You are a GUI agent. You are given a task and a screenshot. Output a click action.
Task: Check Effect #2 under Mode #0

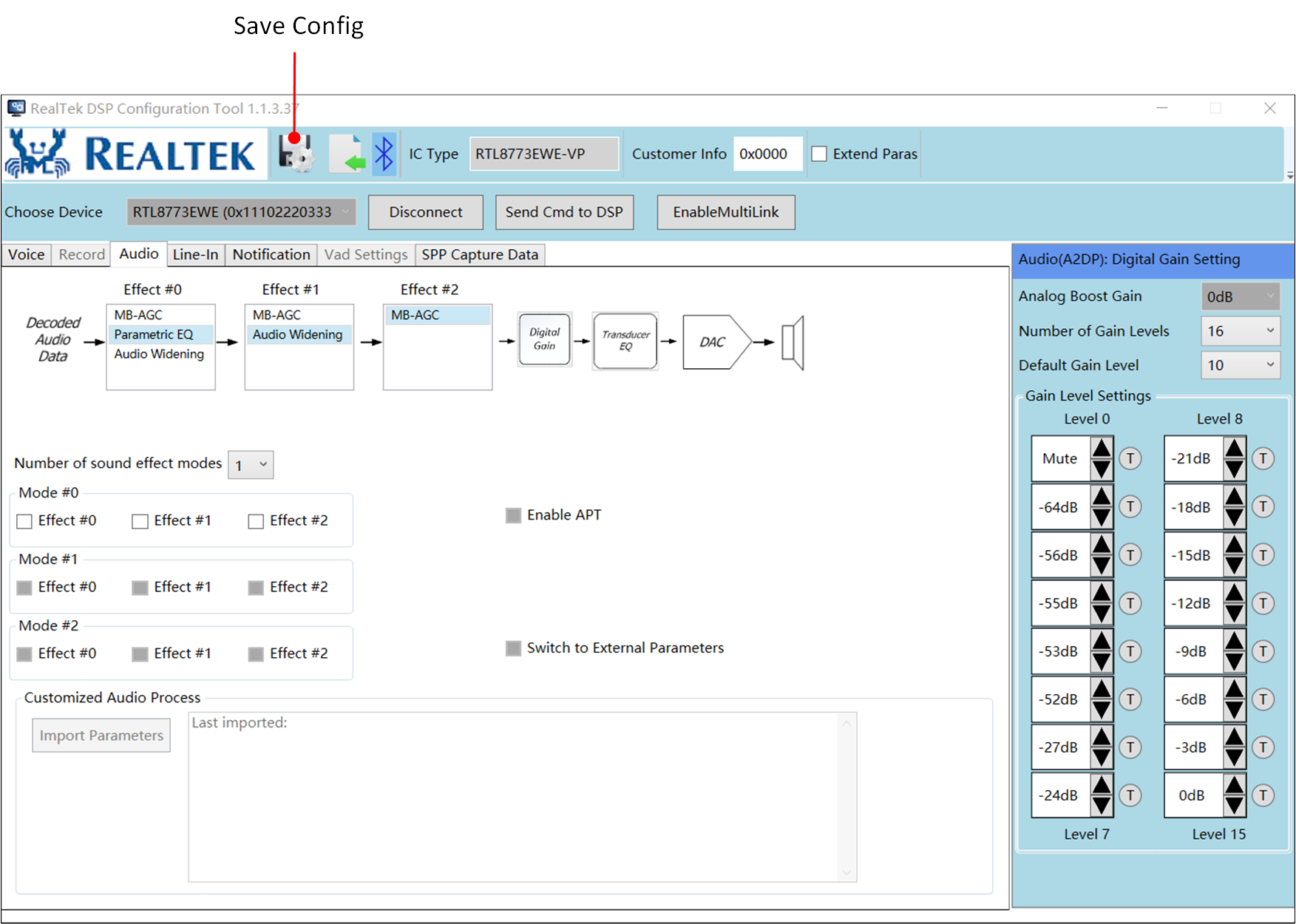(x=256, y=521)
